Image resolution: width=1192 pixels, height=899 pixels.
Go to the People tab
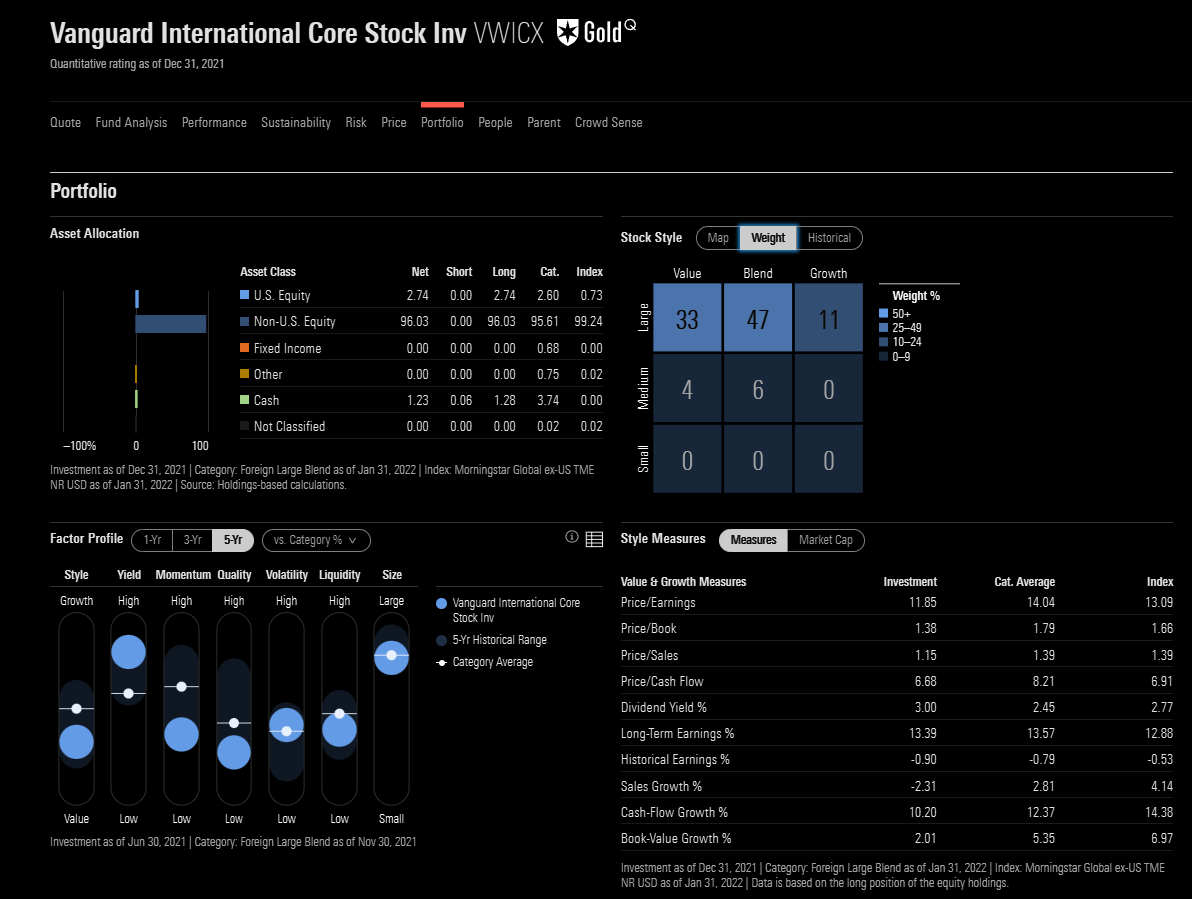click(x=495, y=122)
